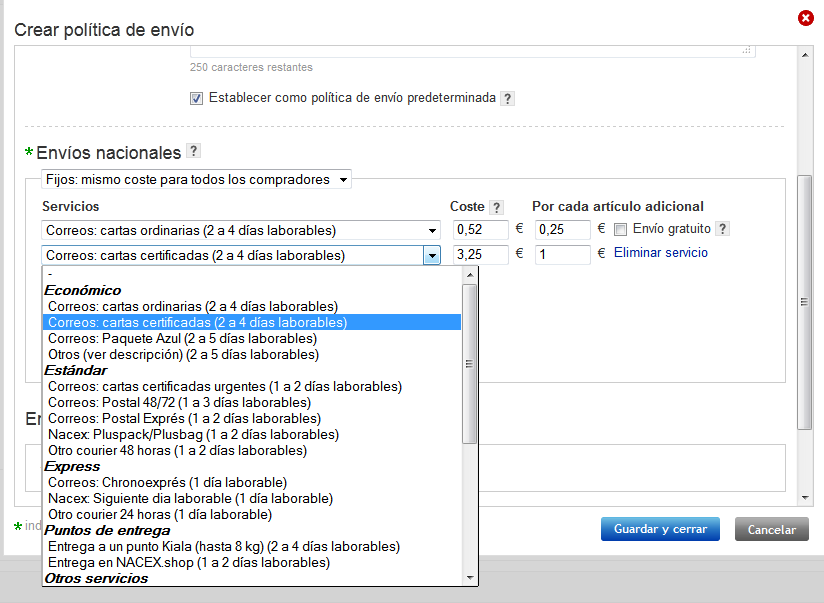Select Entrega a un punto Kiala option
Screen dimensions: 824x603
click(x=252, y=547)
